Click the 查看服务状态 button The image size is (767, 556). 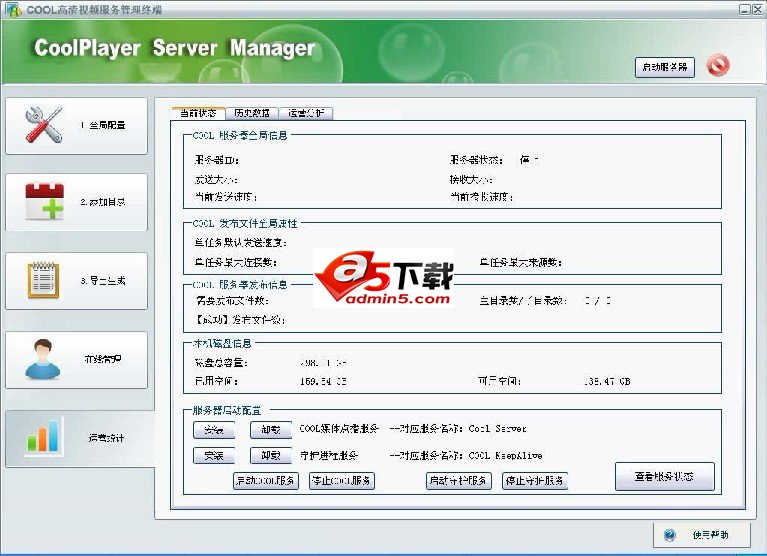point(665,476)
